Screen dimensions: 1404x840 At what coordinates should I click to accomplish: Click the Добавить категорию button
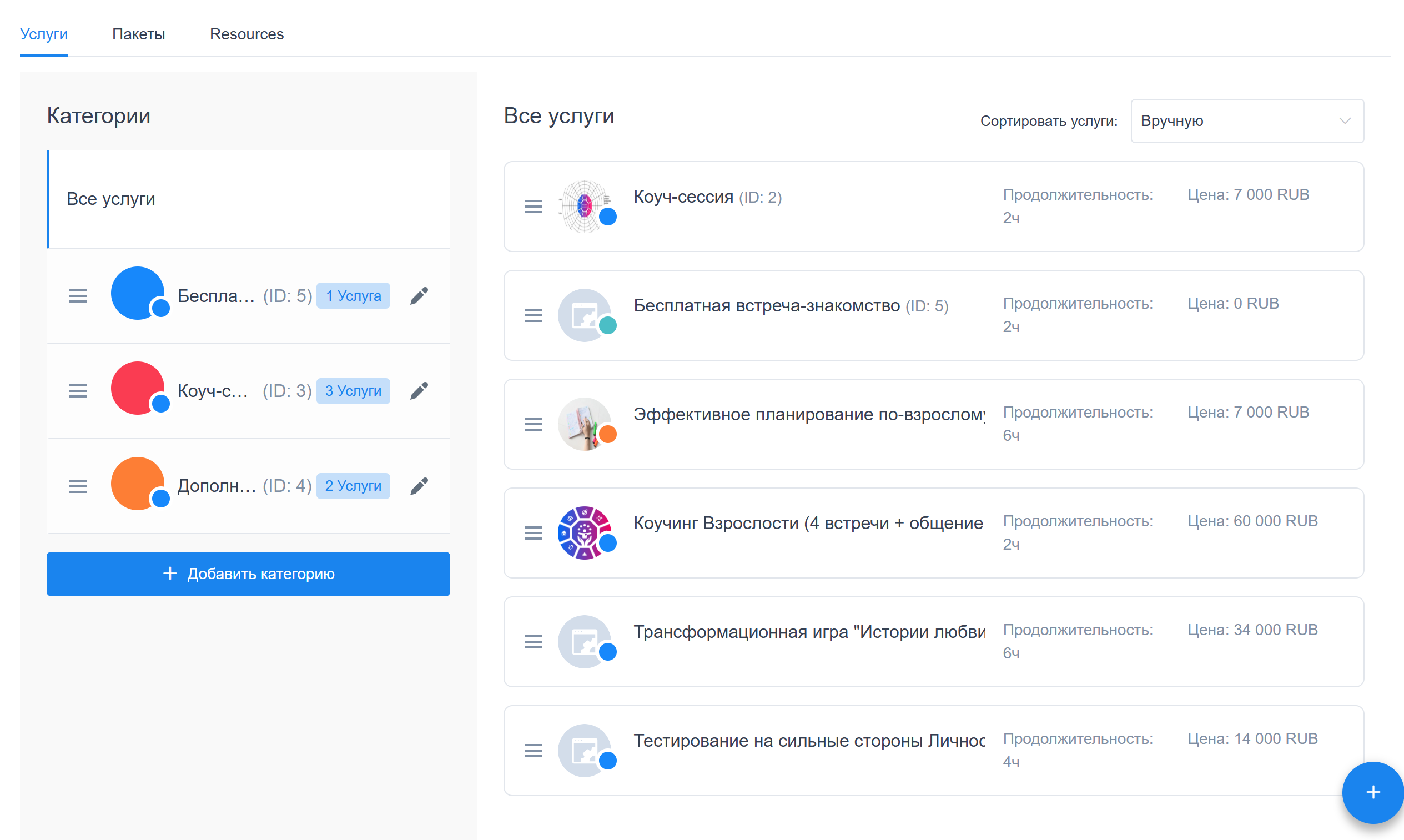pos(248,574)
